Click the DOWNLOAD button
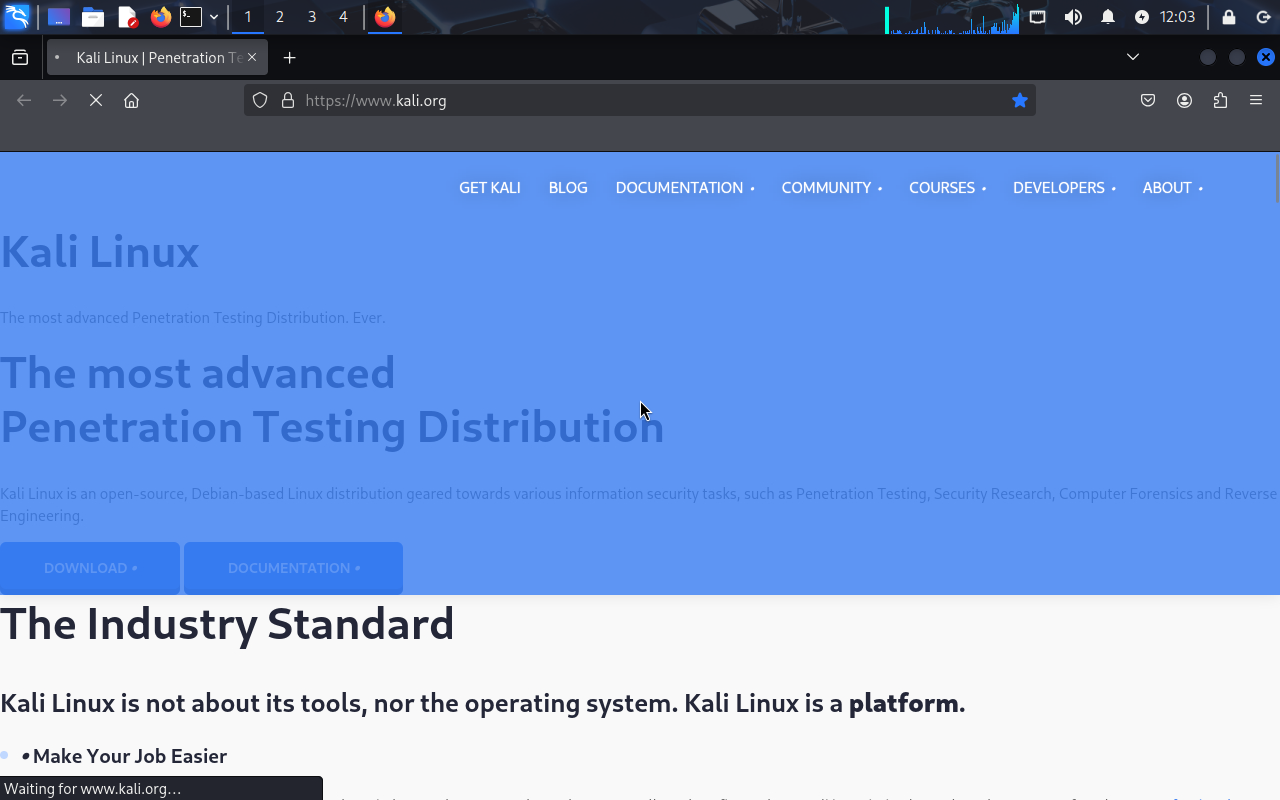The height and width of the screenshot is (800, 1280). tap(90, 568)
